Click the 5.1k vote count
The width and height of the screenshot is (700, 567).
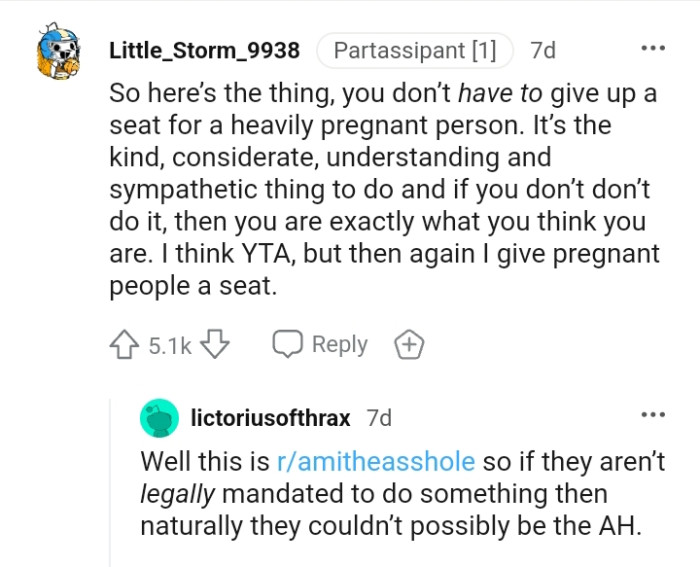tap(169, 346)
